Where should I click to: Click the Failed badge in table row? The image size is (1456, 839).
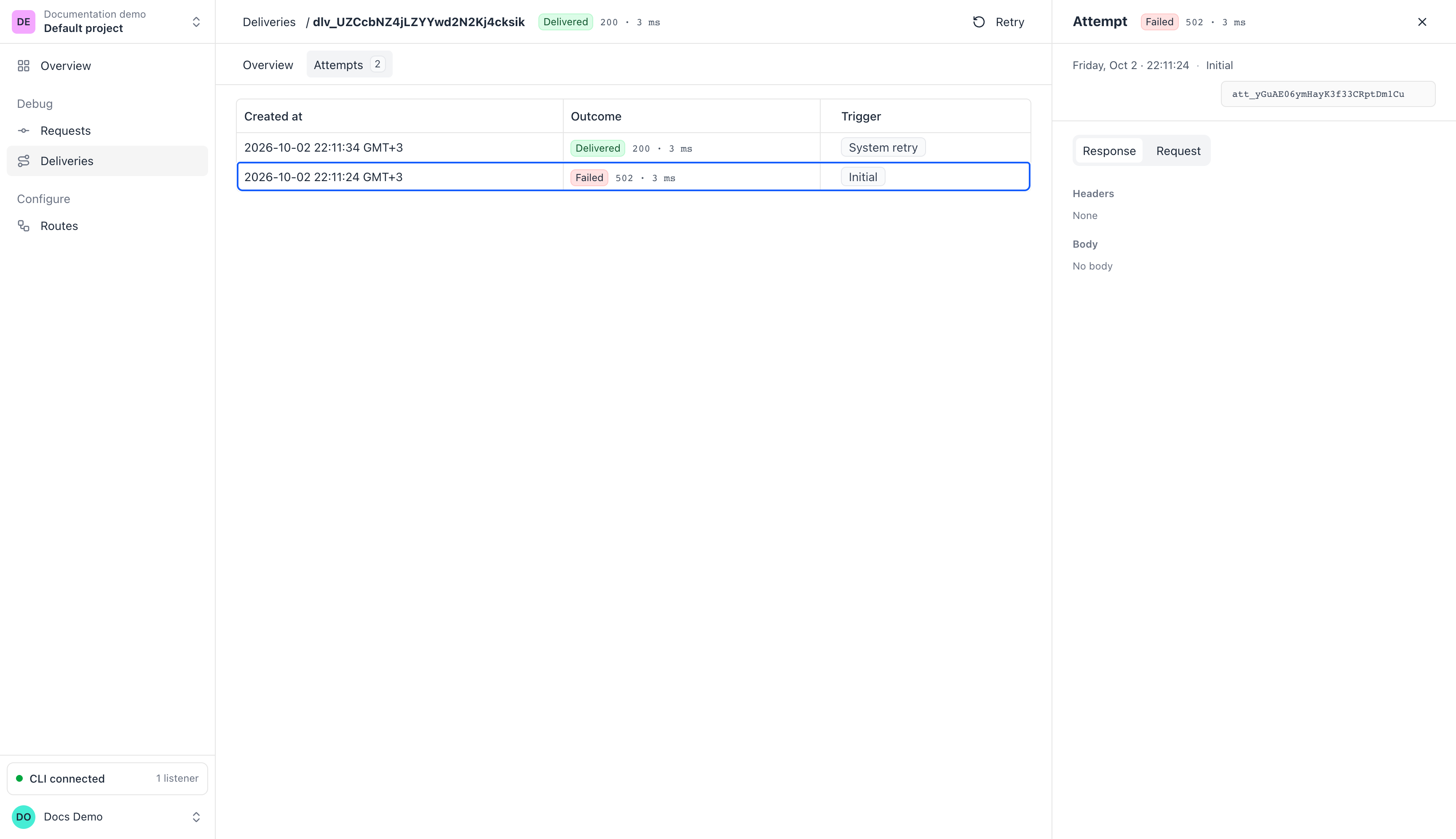589,177
